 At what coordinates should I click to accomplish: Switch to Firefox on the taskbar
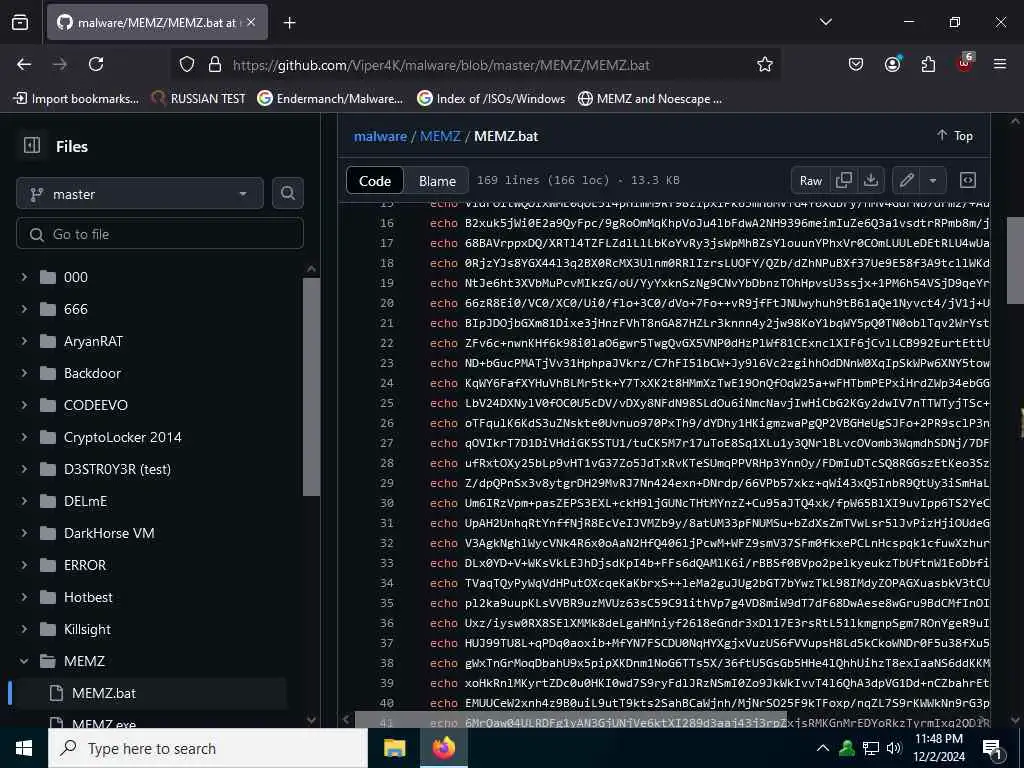(444, 748)
